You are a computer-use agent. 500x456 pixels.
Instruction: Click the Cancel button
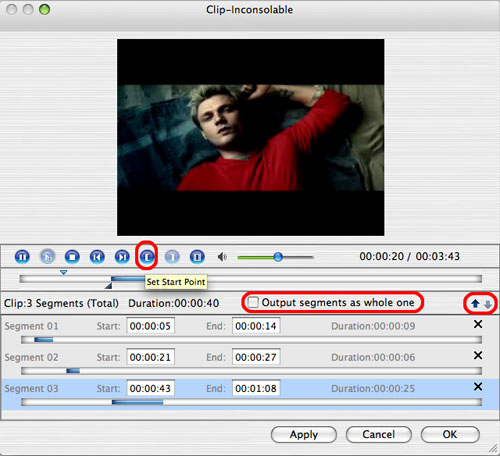(x=379, y=434)
